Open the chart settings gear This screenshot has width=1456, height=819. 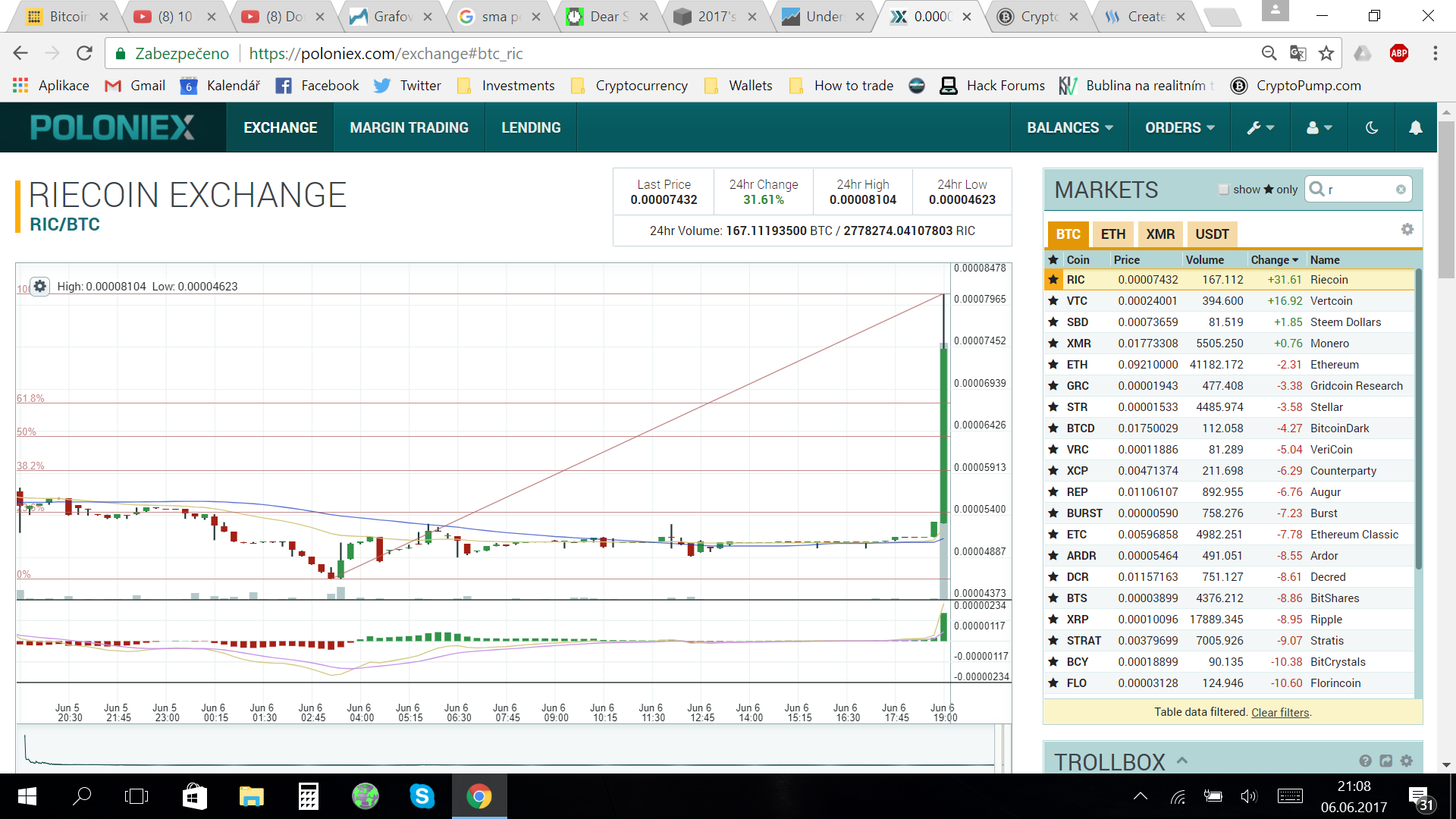coord(40,287)
